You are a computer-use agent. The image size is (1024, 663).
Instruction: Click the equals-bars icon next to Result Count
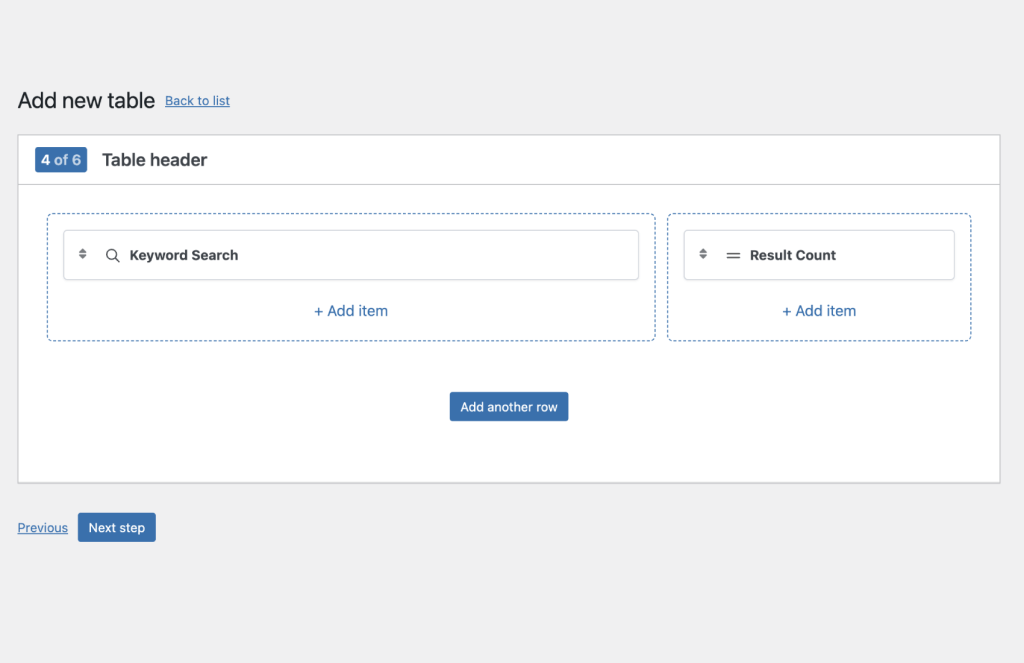(x=733, y=256)
